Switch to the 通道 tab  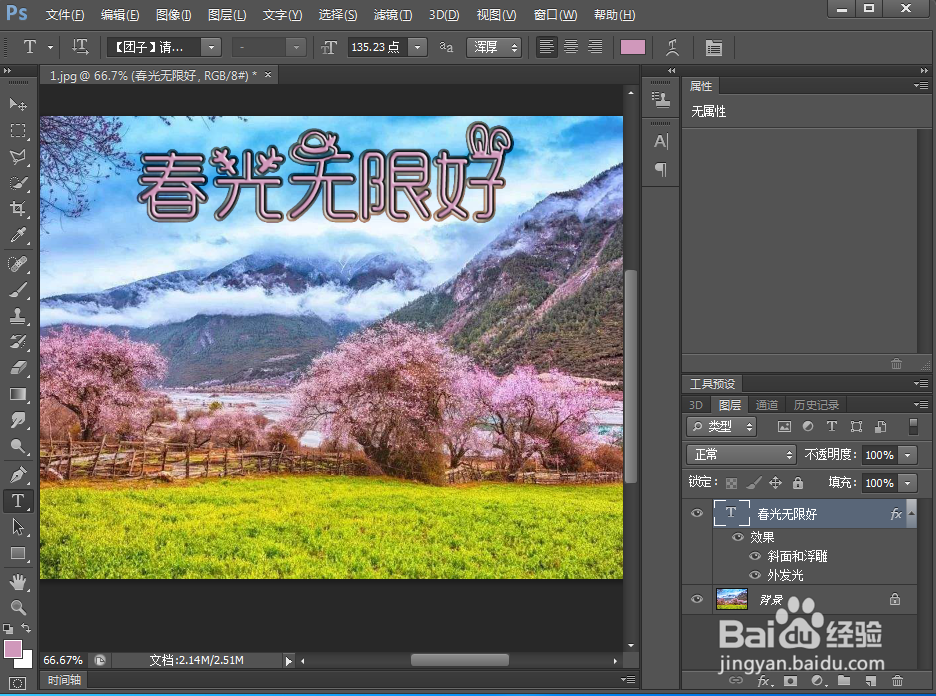[x=766, y=404]
